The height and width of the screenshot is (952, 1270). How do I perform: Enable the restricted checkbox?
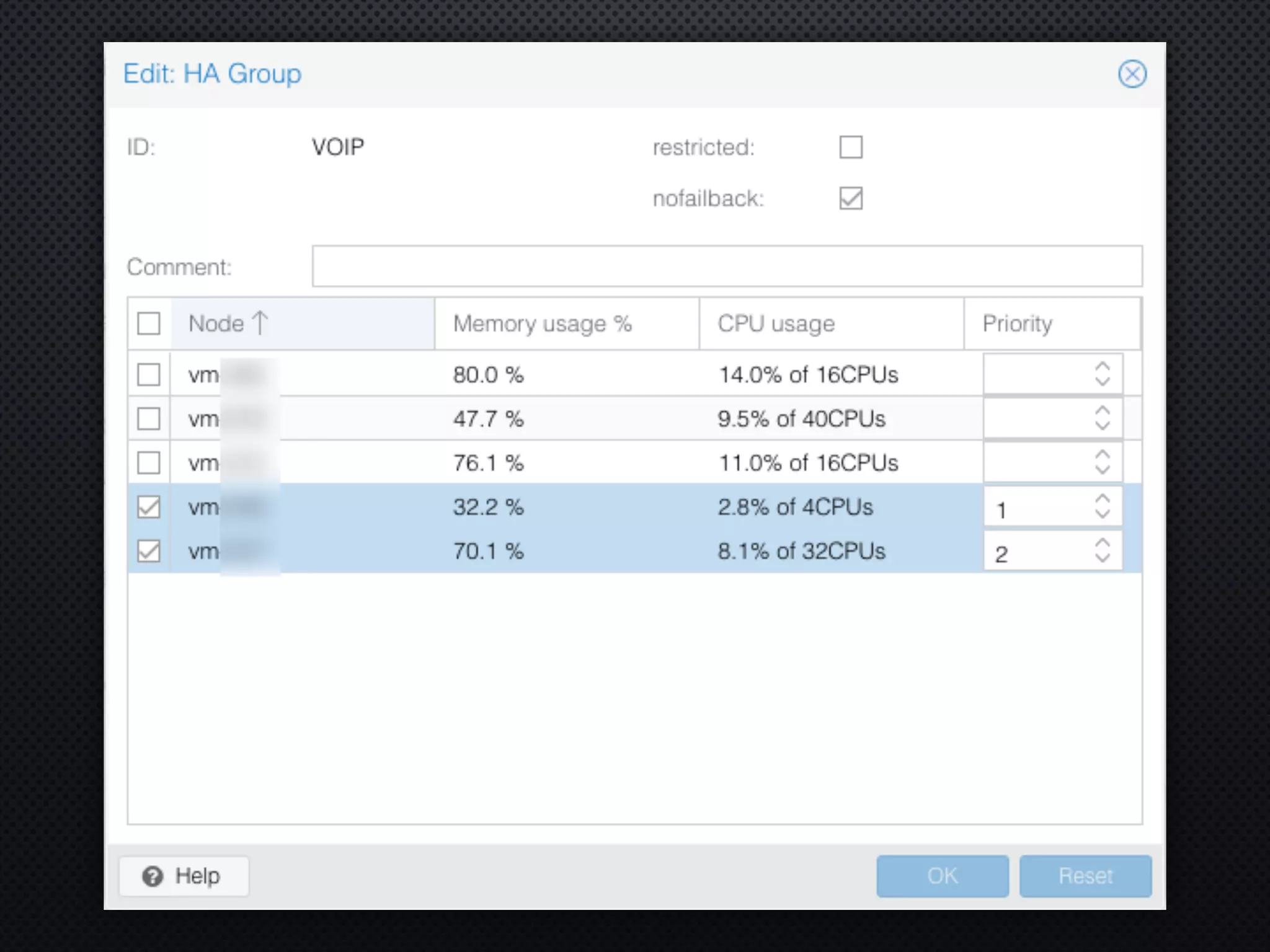850,148
